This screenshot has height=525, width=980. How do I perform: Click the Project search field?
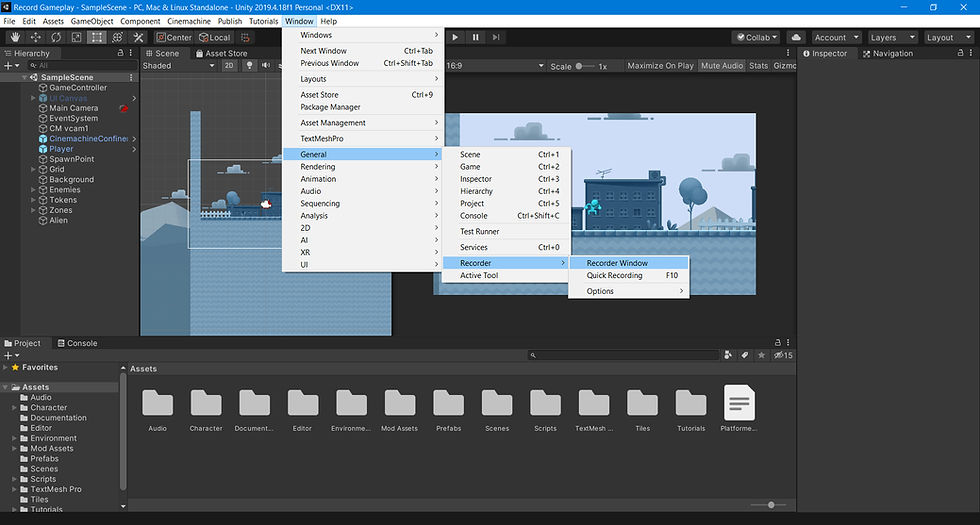pos(625,355)
